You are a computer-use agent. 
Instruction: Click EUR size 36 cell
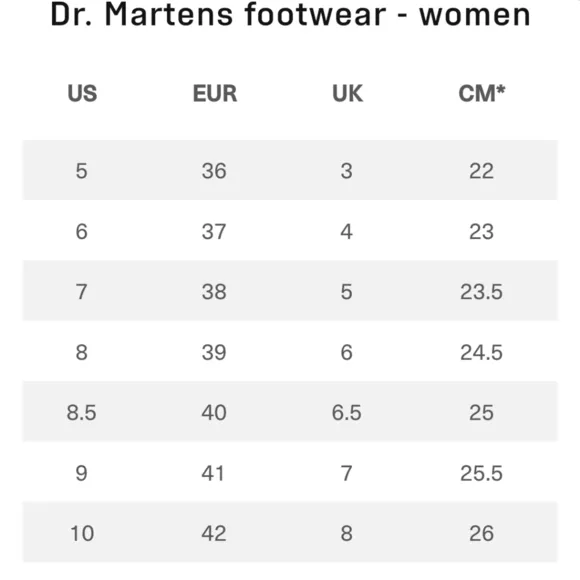[x=214, y=171]
